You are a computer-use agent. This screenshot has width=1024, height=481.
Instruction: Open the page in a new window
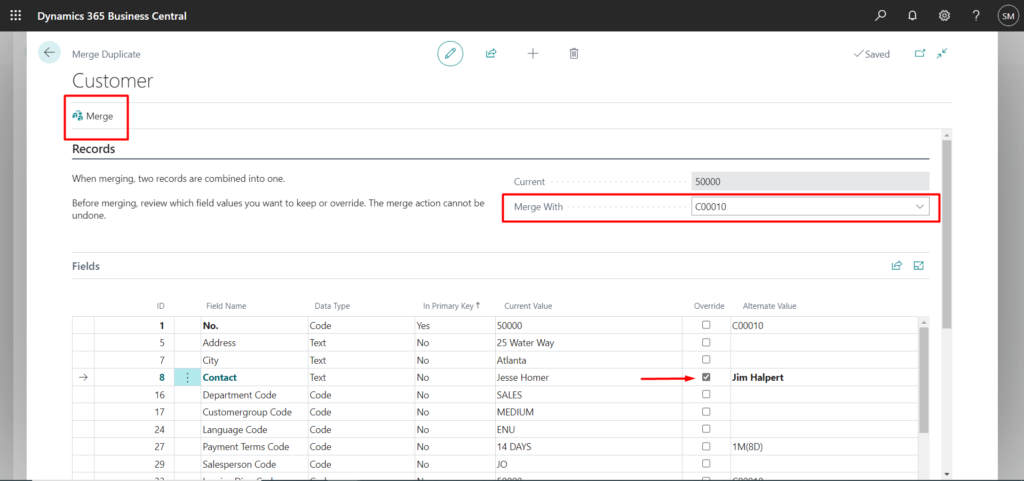click(920, 54)
